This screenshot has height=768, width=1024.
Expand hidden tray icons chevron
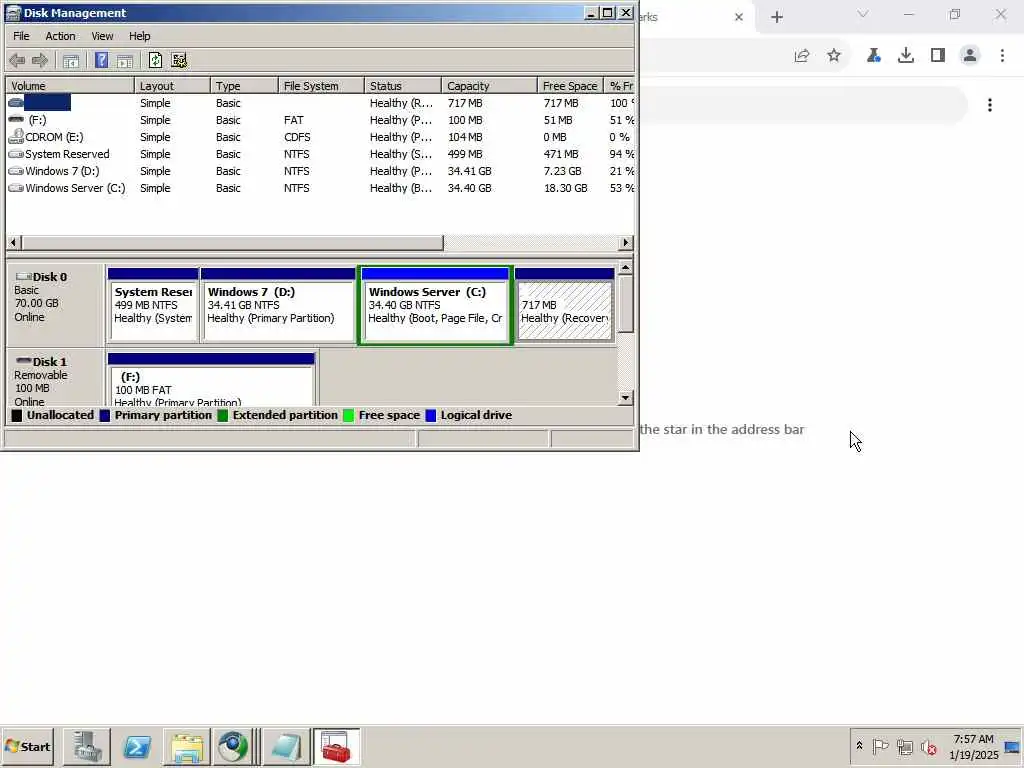pyautogui.click(x=859, y=746)
